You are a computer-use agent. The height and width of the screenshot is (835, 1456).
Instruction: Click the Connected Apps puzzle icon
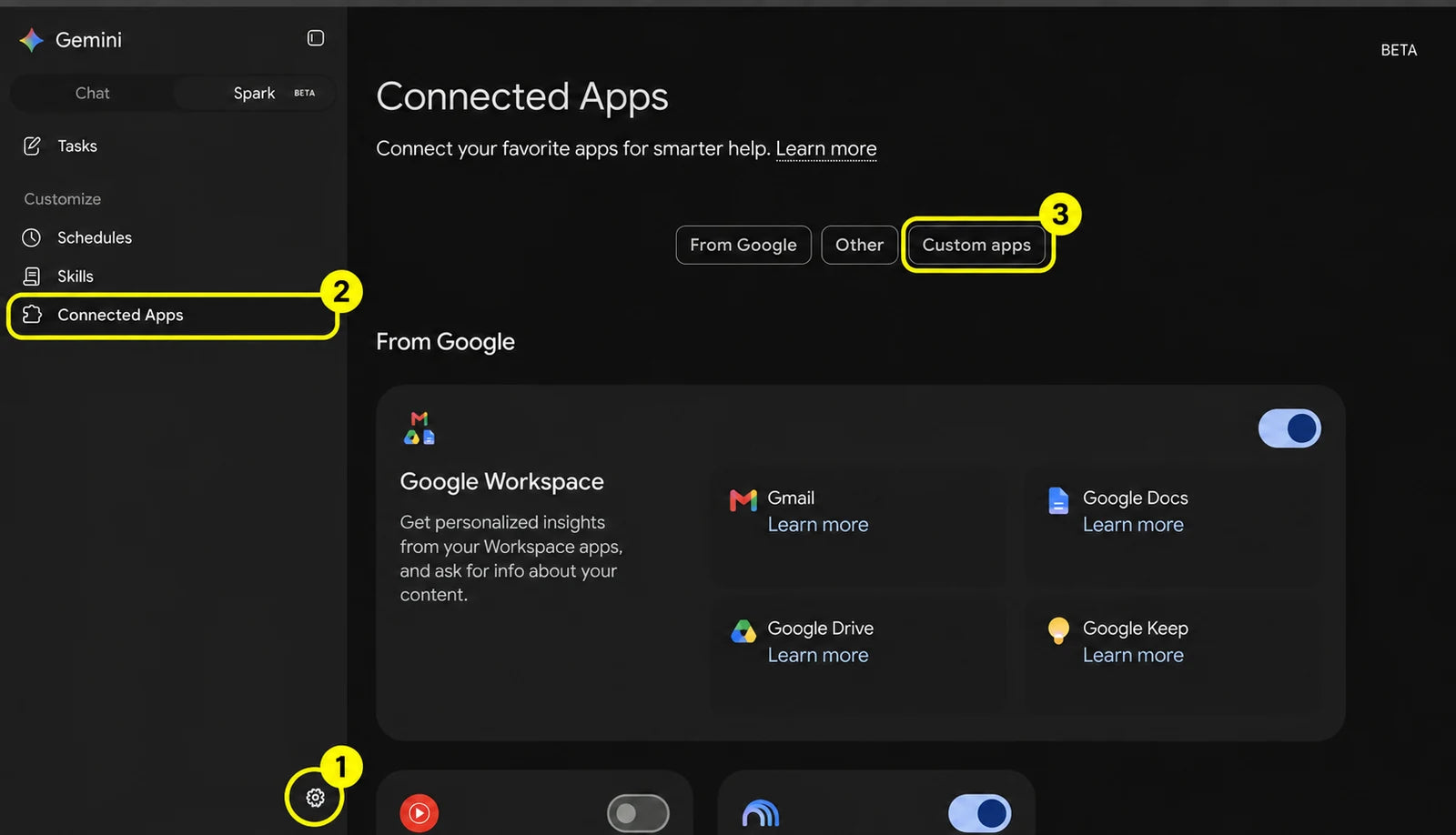pos(32,315)
